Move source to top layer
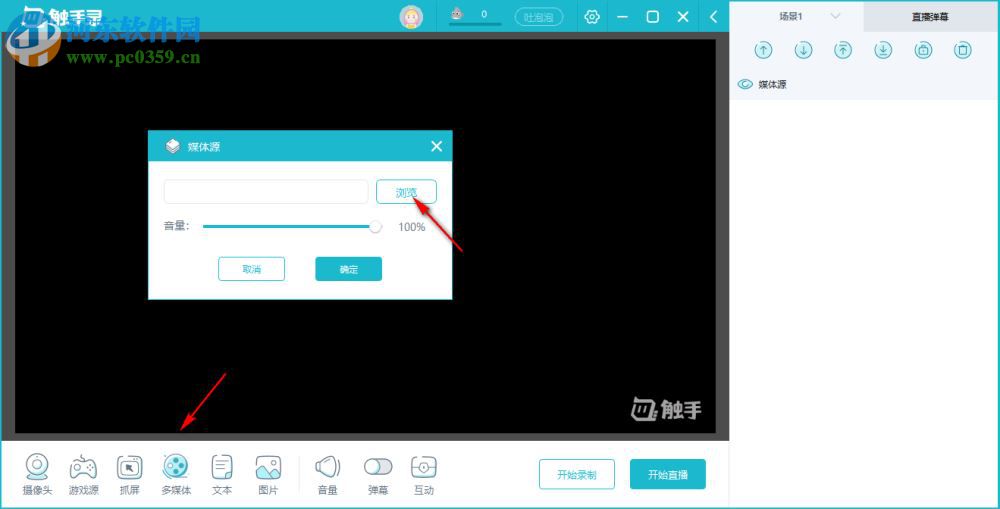 [x=843, y=50]
